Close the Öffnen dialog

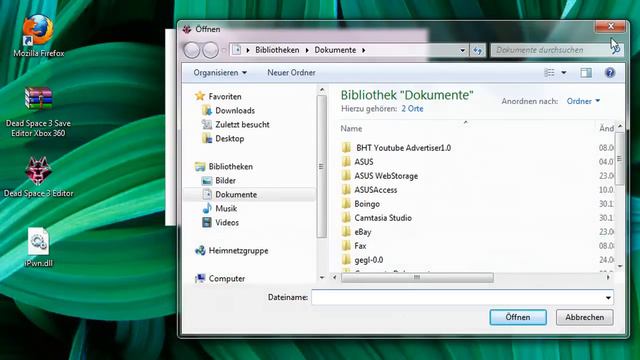610,27
